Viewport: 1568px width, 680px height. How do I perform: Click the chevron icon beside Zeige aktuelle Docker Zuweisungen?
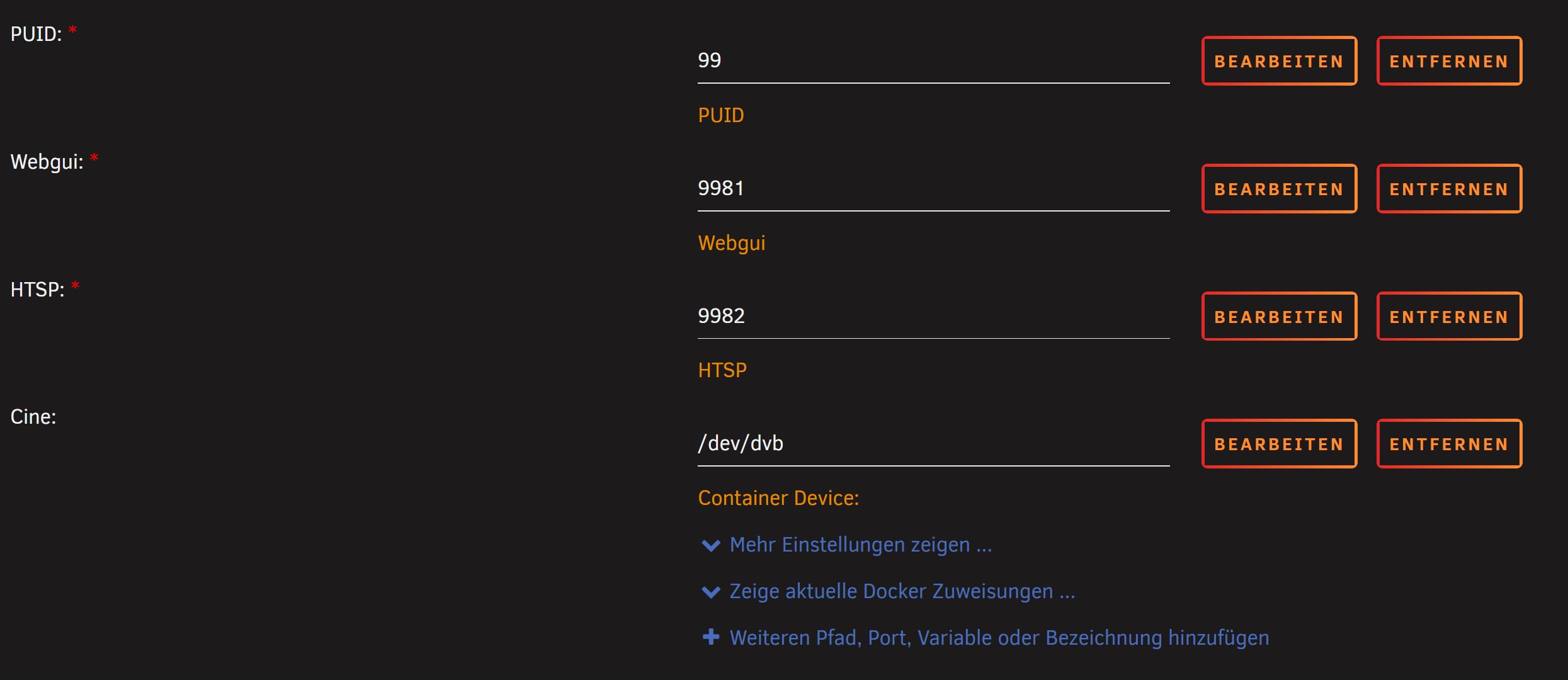(x=710, y=592)
